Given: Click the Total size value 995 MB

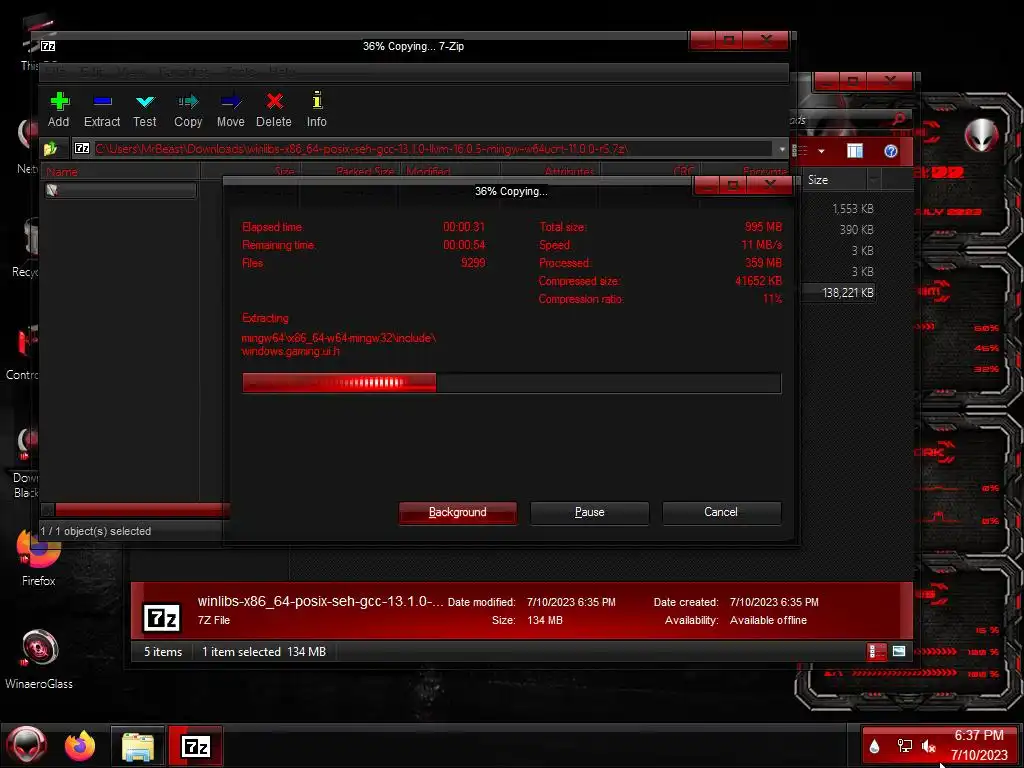Looking at the screenshot, I should tap(763, 227).
